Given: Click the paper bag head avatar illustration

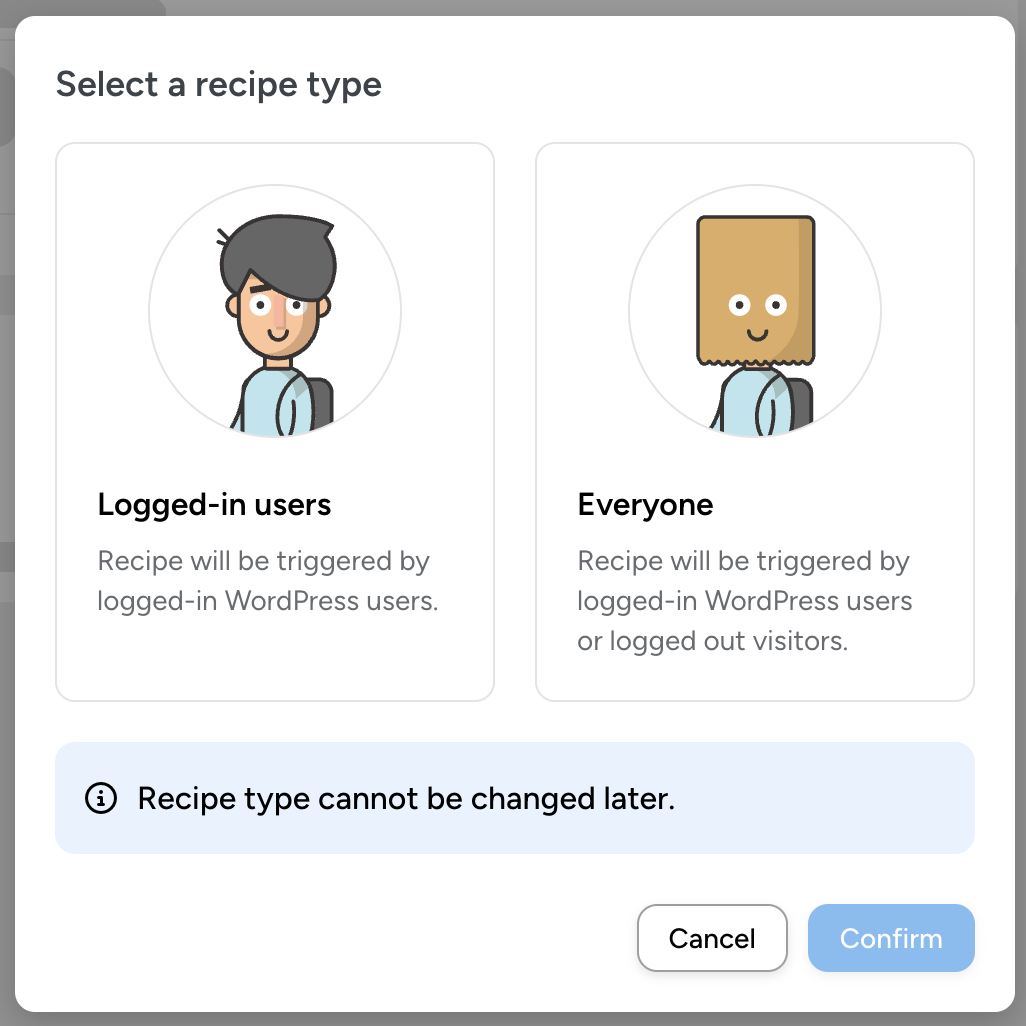Looking at the screenshot, I should point(755,312).
